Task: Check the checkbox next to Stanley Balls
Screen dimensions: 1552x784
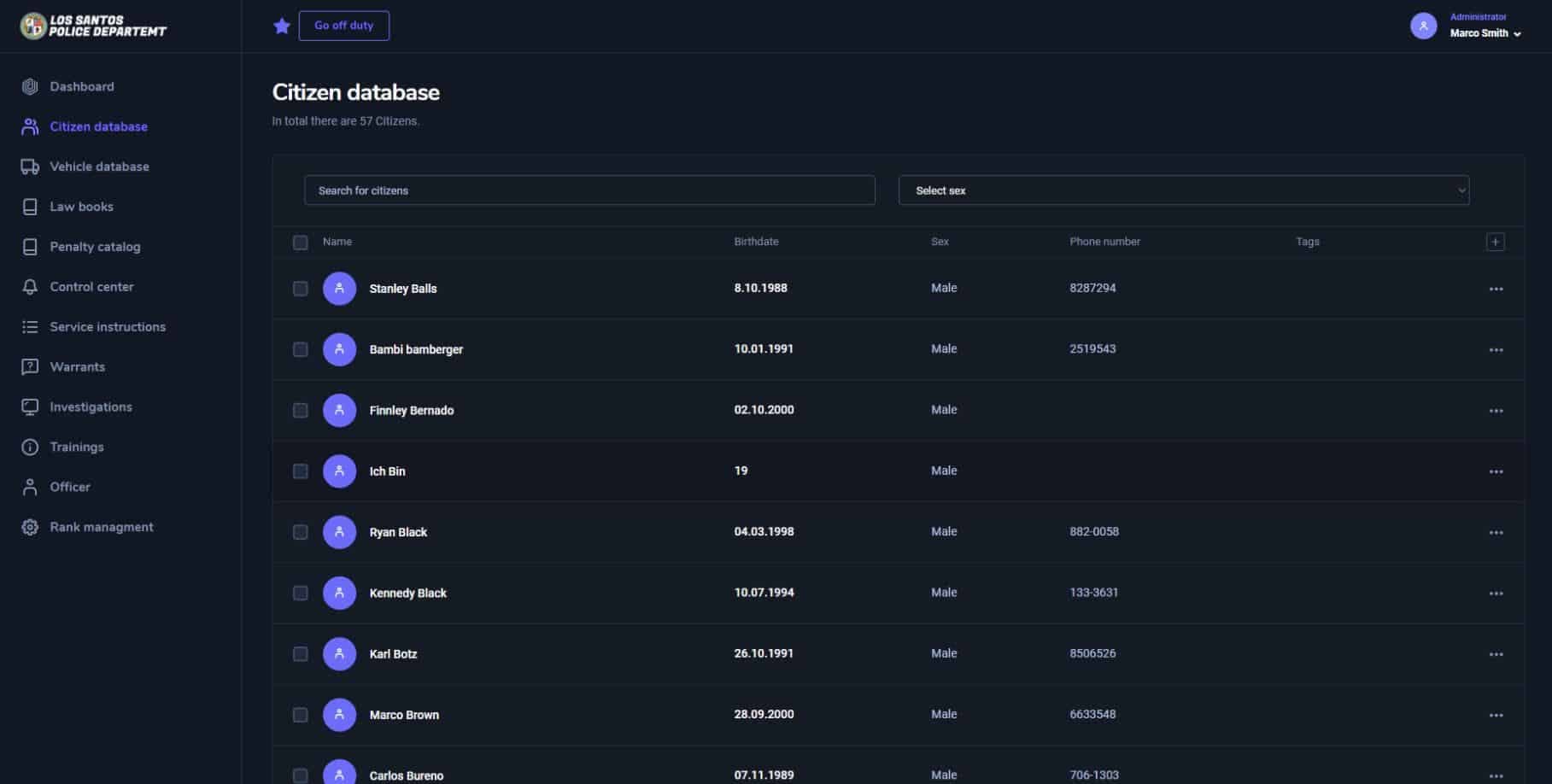Action: [300, 289]
